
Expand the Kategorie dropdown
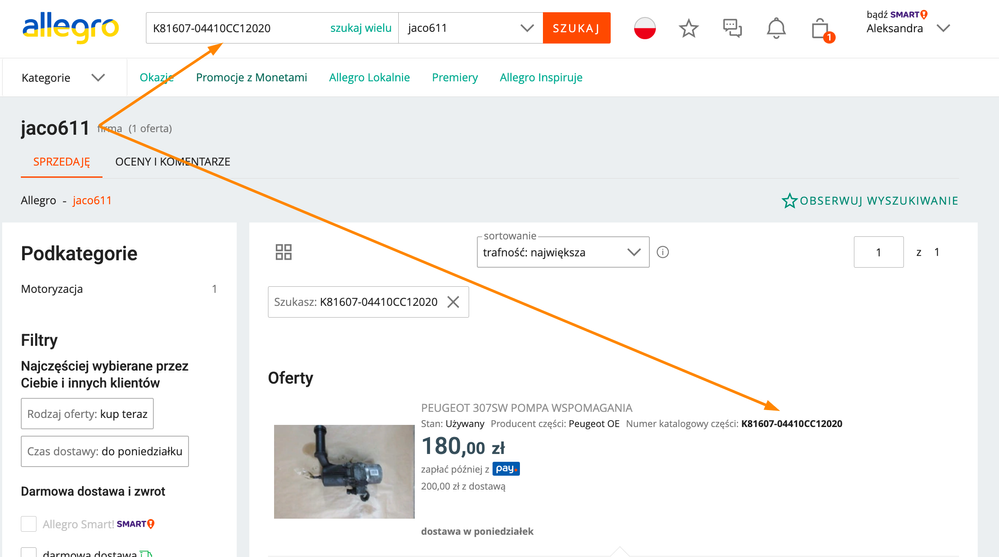(x=63, y=78)
